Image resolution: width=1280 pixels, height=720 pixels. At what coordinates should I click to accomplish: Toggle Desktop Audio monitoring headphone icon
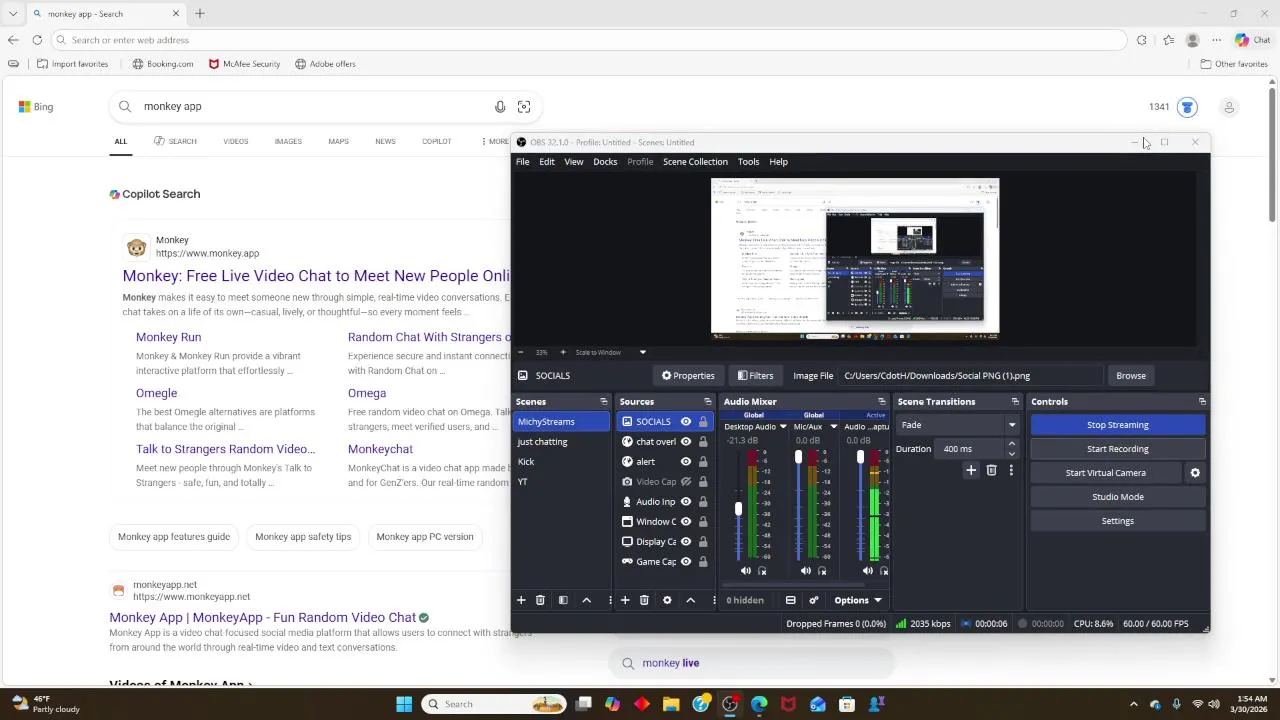[x=762, y=571]
